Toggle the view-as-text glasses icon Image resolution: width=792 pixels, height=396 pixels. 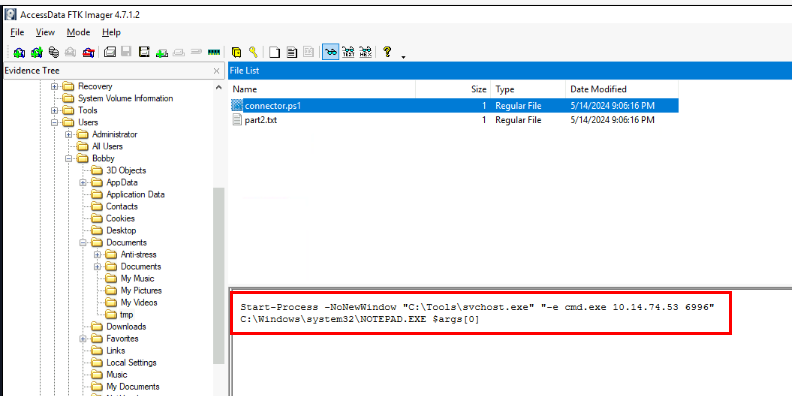[348, 52]
